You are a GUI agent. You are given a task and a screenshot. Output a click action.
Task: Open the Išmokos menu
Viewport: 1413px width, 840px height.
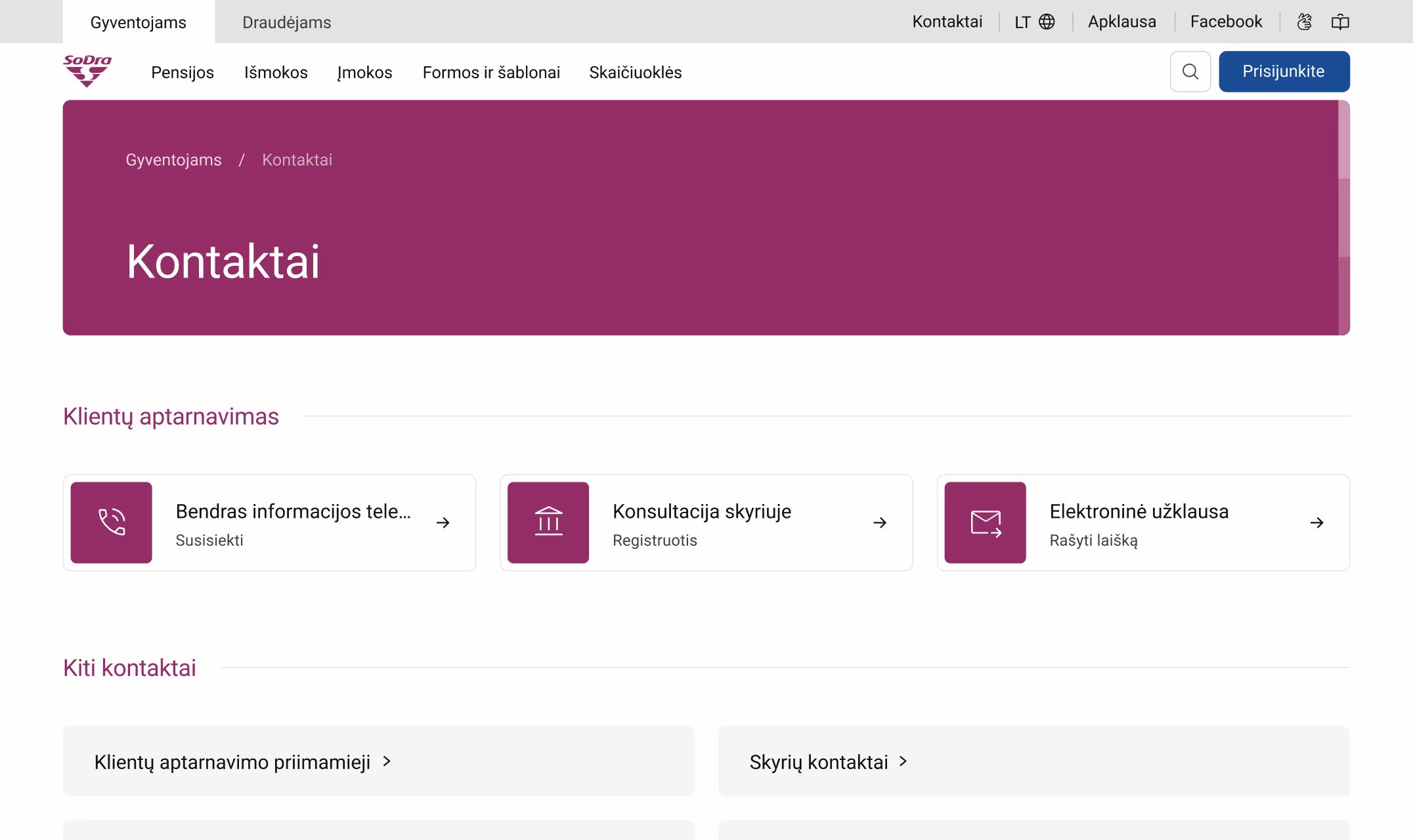[x=276, y=72]
